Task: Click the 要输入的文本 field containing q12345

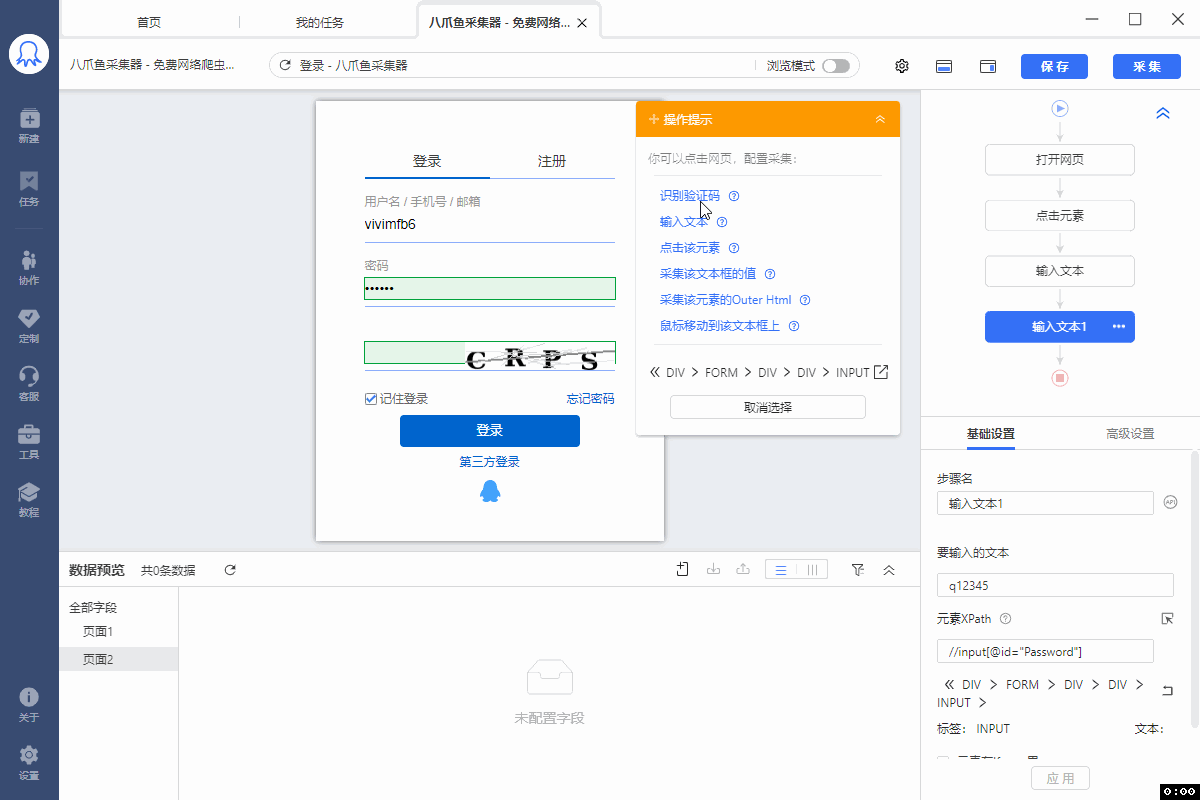Action: point(1055,585)
